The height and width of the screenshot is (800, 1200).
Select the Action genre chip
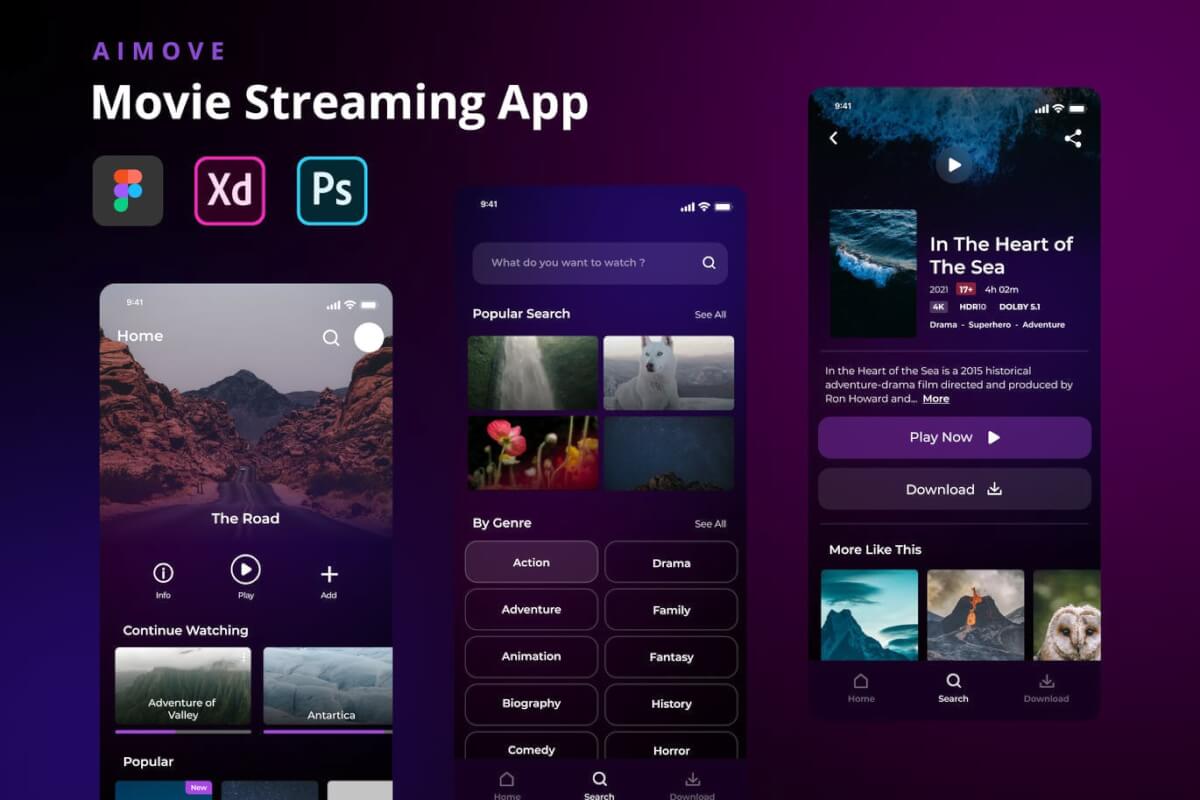[531, 562]
